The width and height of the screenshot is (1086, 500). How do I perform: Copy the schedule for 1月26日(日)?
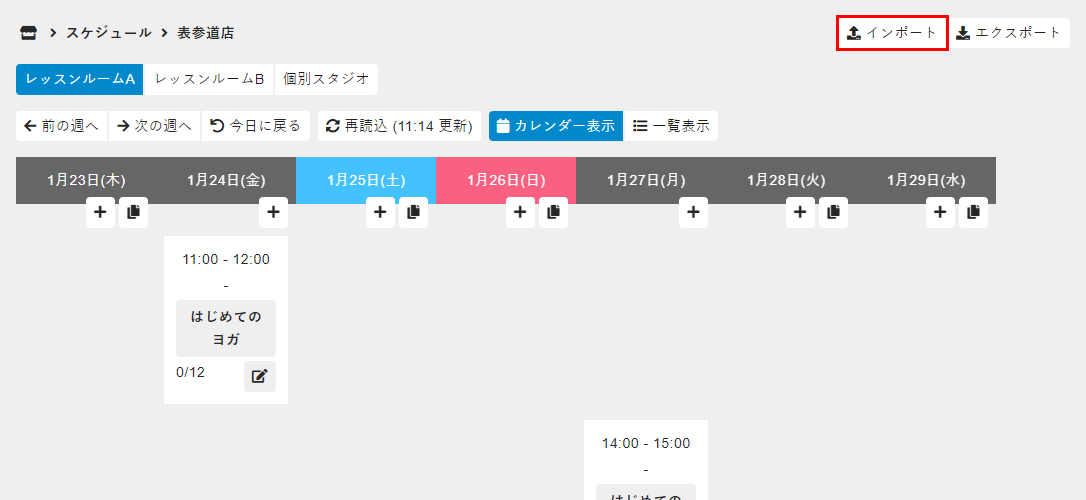tap(553, 212)
